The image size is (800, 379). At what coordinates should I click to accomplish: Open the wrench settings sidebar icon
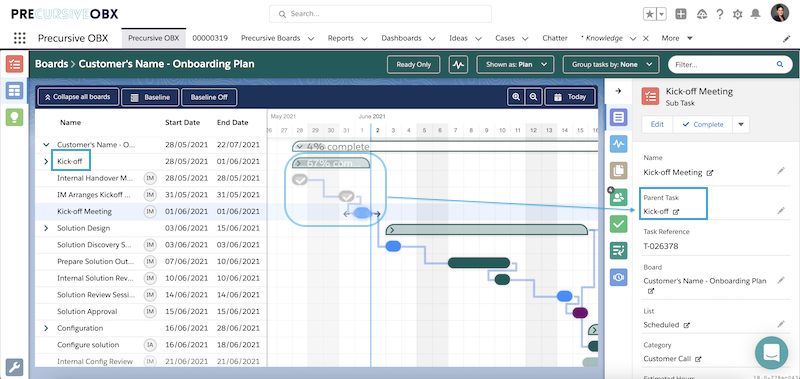[x=14, y=366]
